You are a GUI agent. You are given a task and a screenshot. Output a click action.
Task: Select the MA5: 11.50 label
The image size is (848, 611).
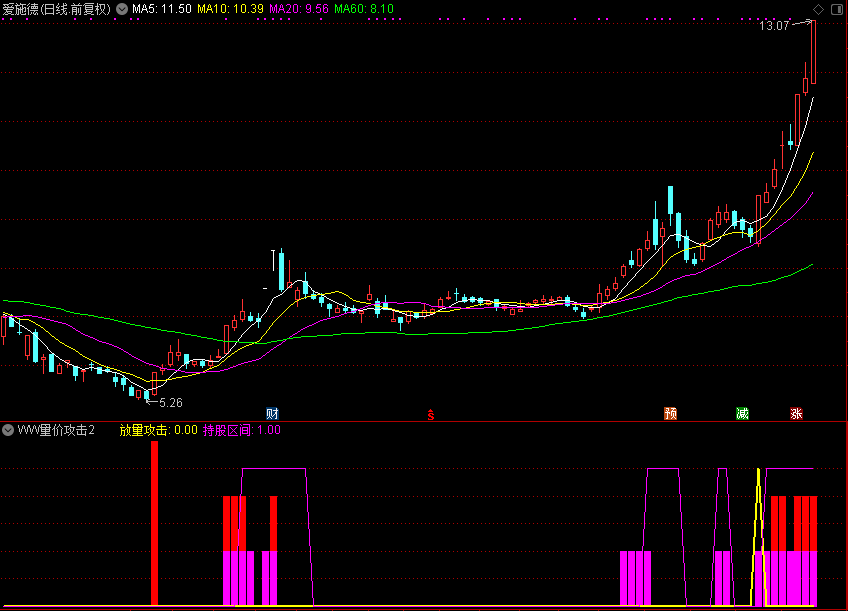tap(162, 9)
